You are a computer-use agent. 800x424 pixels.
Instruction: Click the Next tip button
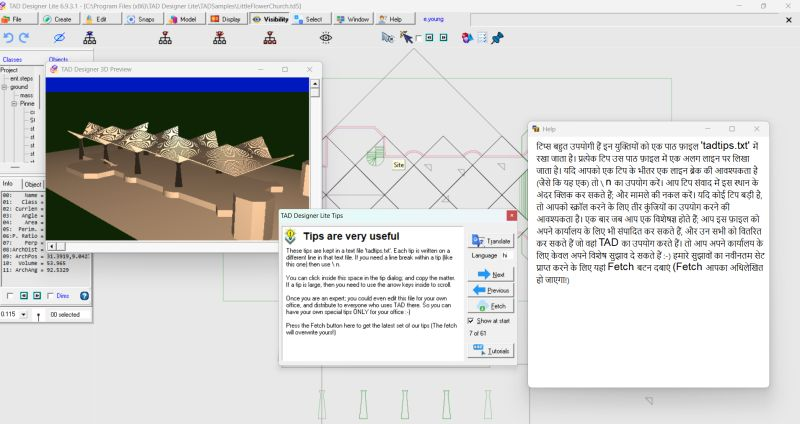[x=491, y=275]
